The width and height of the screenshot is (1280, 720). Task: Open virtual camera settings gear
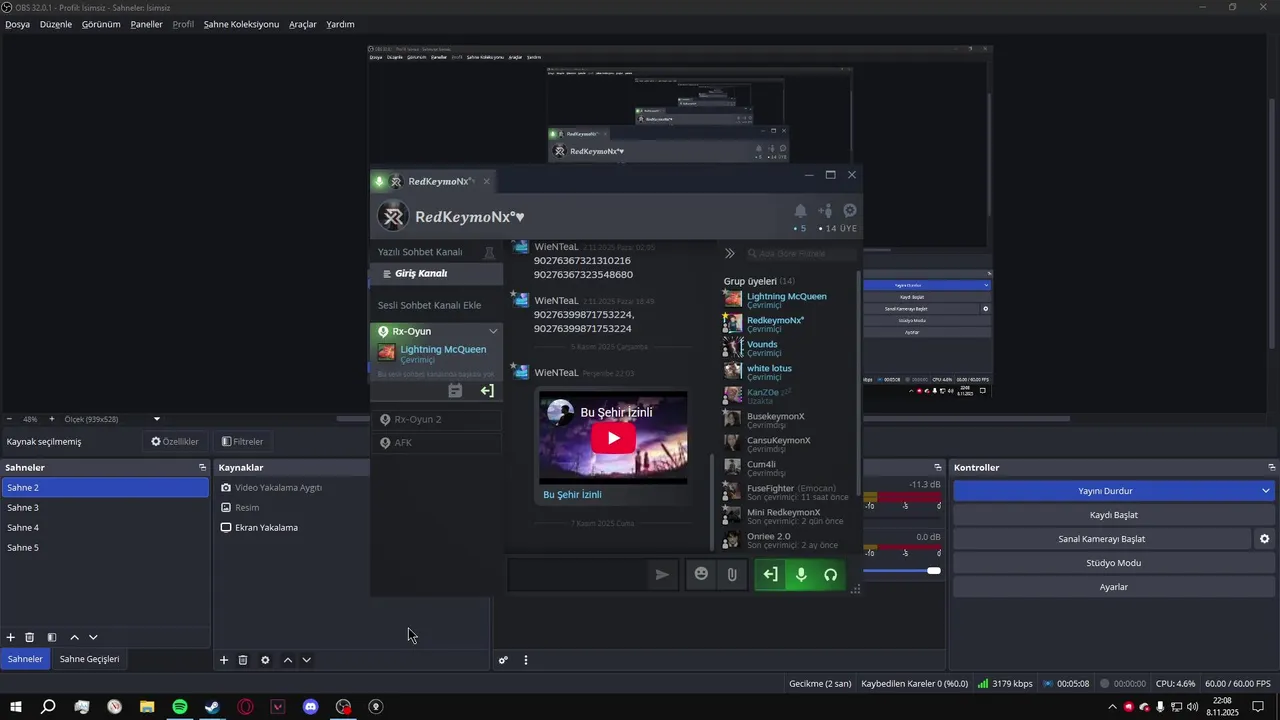[x=1264, y=539]
